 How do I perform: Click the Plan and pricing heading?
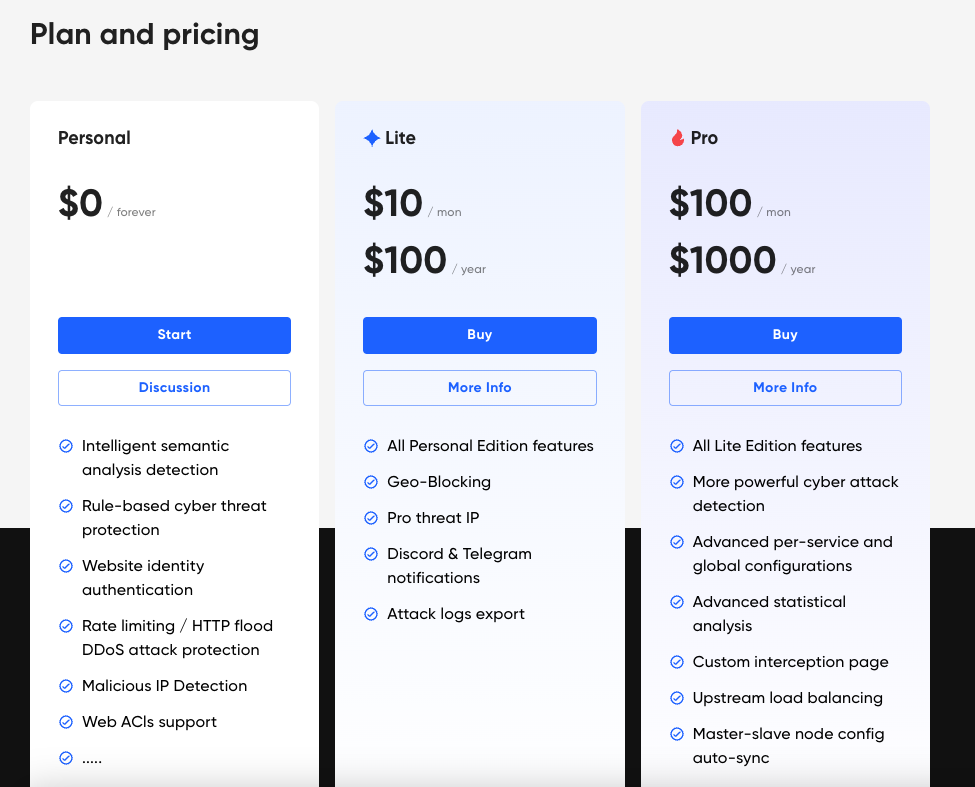(x=145, y=35)
